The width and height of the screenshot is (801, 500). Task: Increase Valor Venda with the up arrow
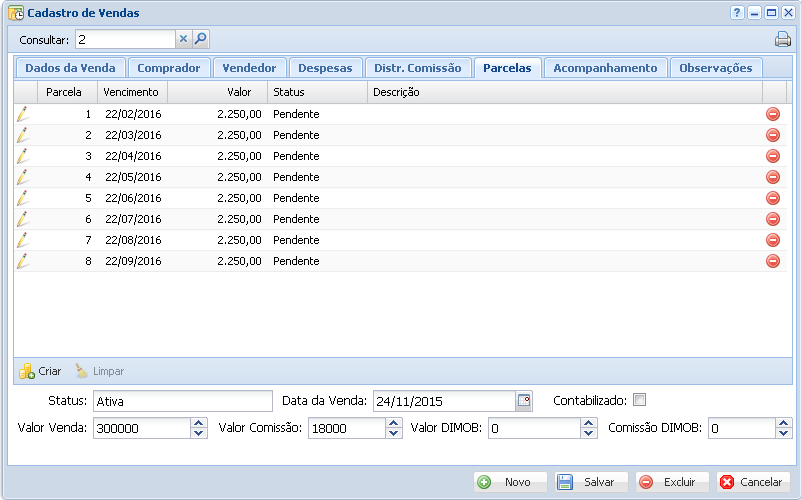coord(198,423)
